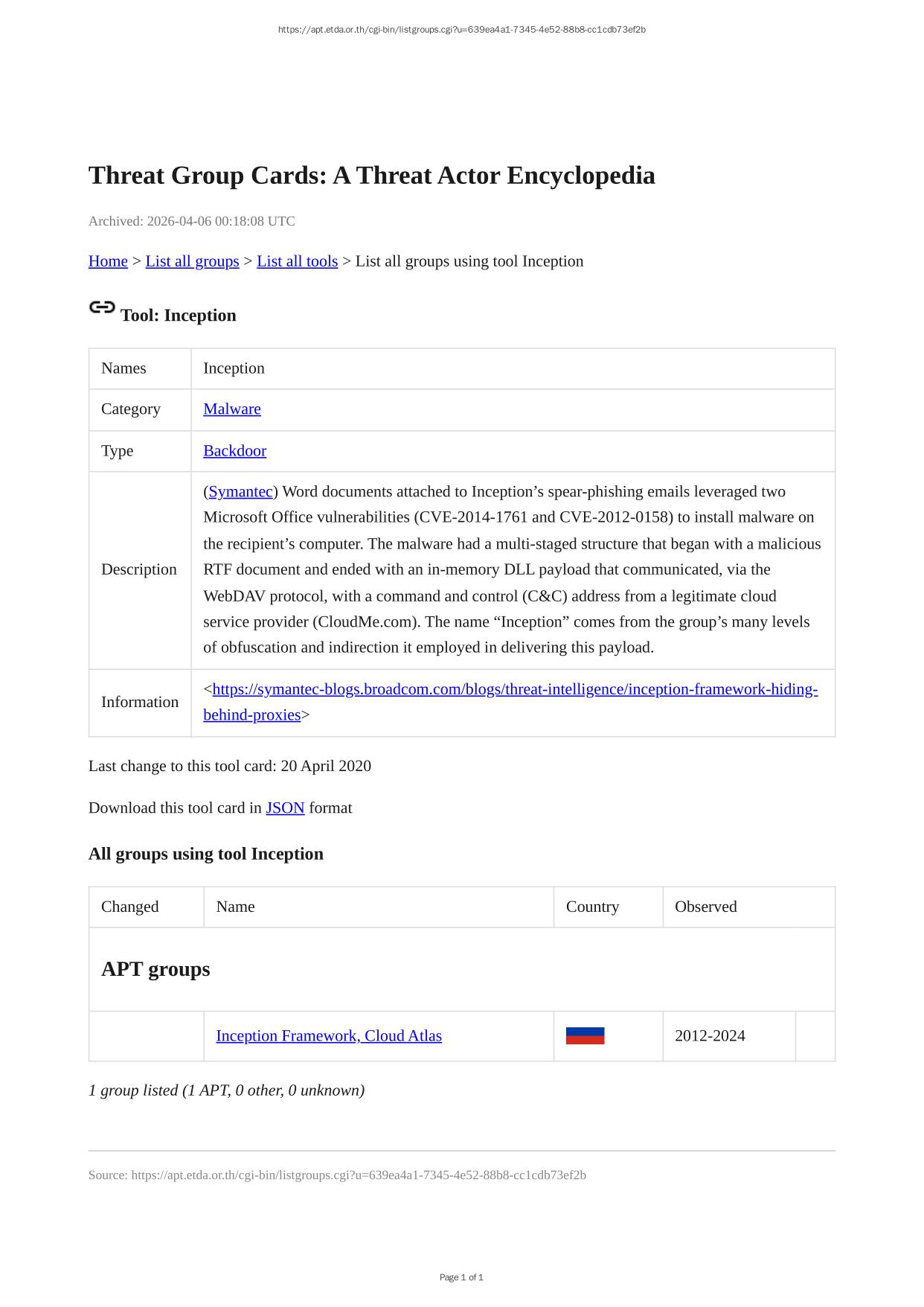Screen dimensions: 924x1307
Task: Open the List all tools breadcrumb
Action: point(297,261)
